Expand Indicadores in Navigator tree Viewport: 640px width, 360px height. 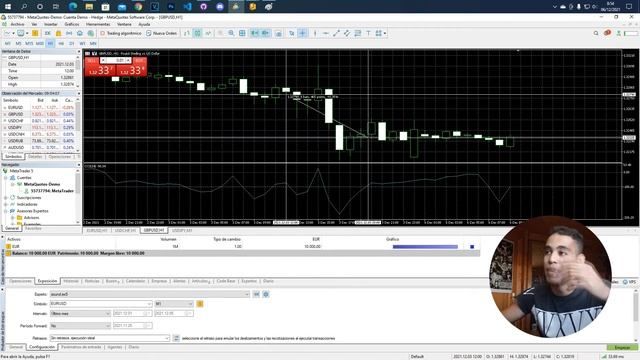[6, 204]
